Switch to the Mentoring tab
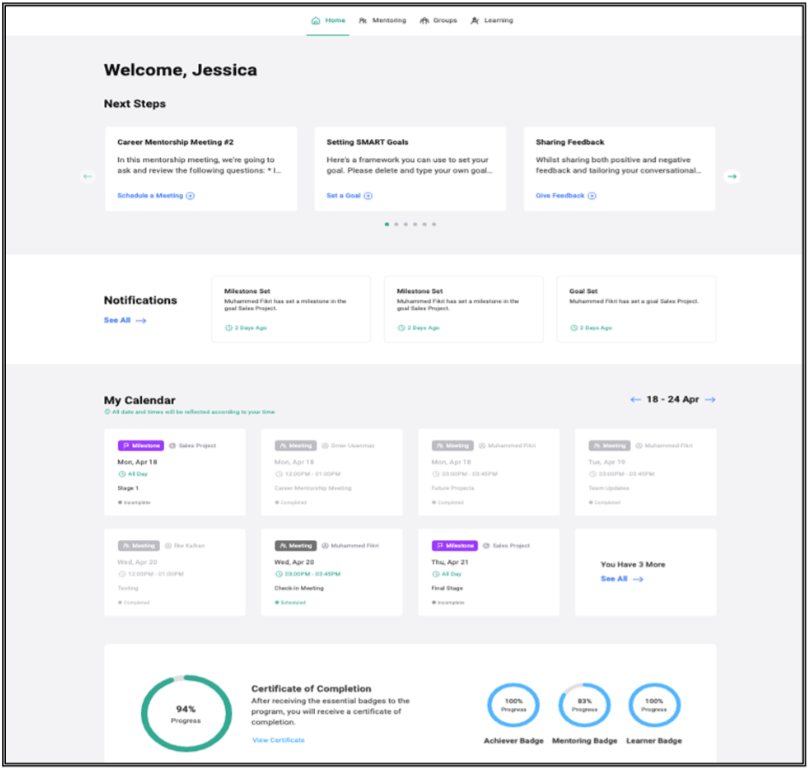809x770 pixels. (389, 20)
